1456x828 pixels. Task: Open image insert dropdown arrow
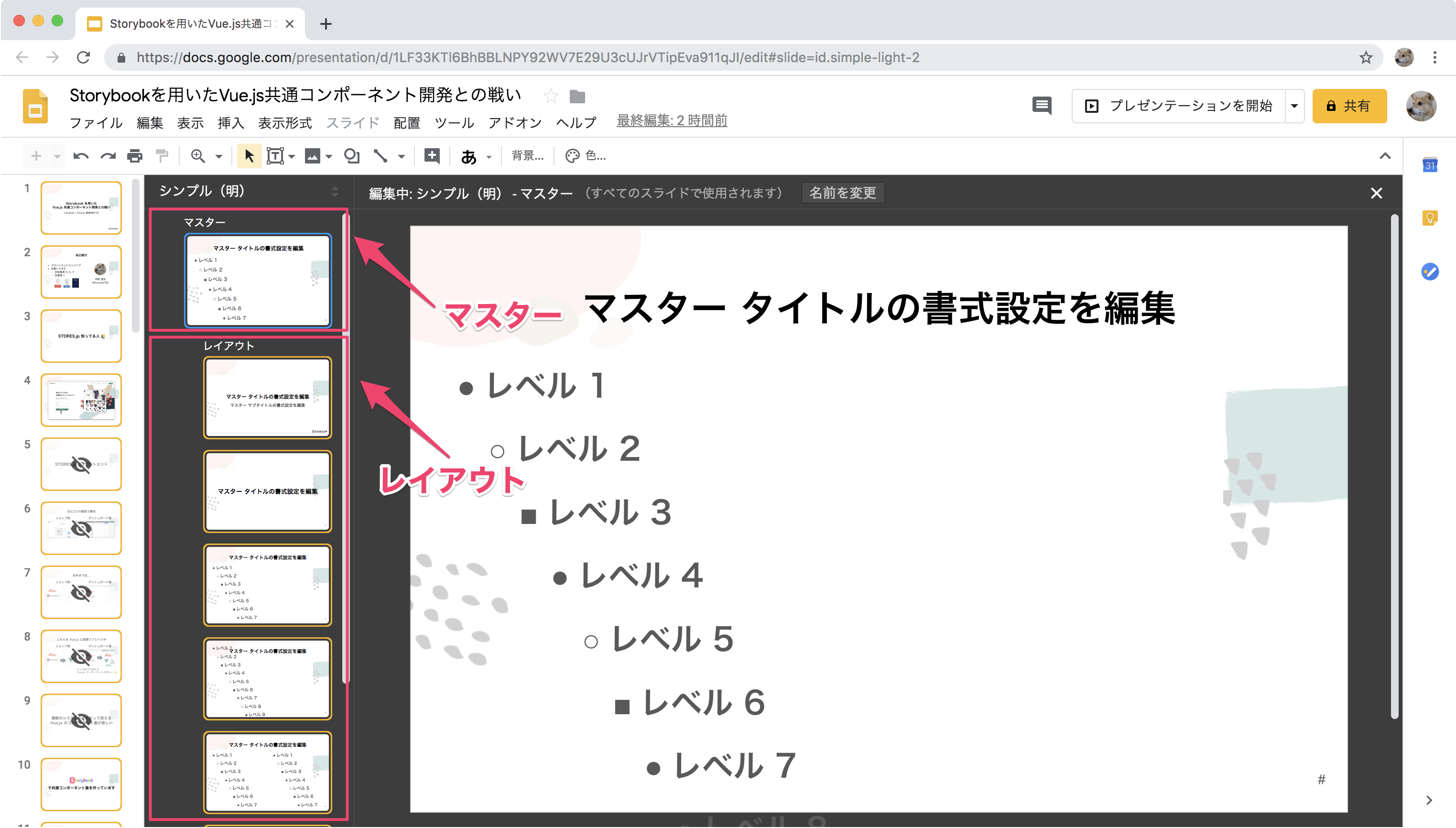(328, 156)
